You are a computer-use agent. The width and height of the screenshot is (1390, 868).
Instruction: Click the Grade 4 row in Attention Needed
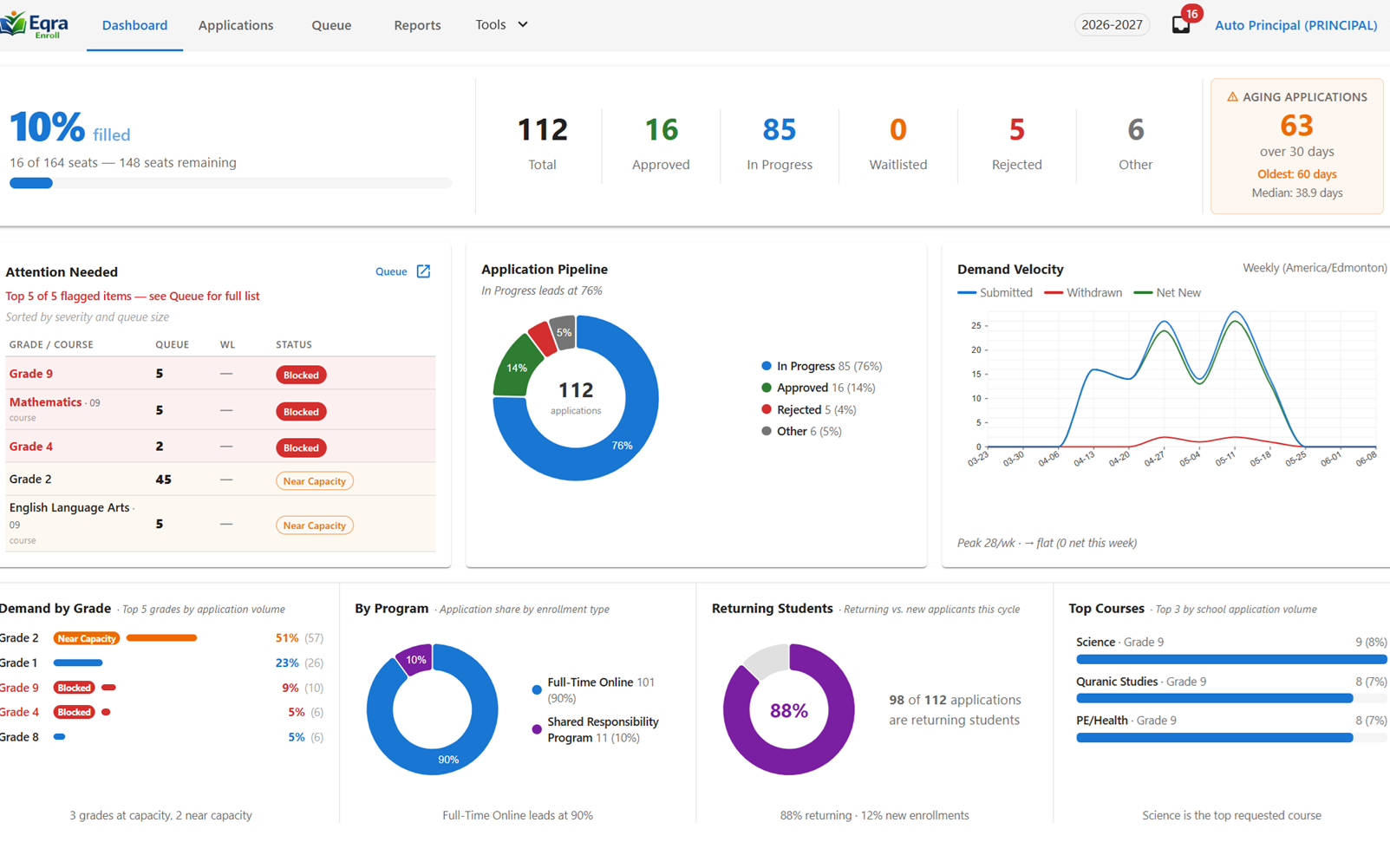[x=220, y=447]
